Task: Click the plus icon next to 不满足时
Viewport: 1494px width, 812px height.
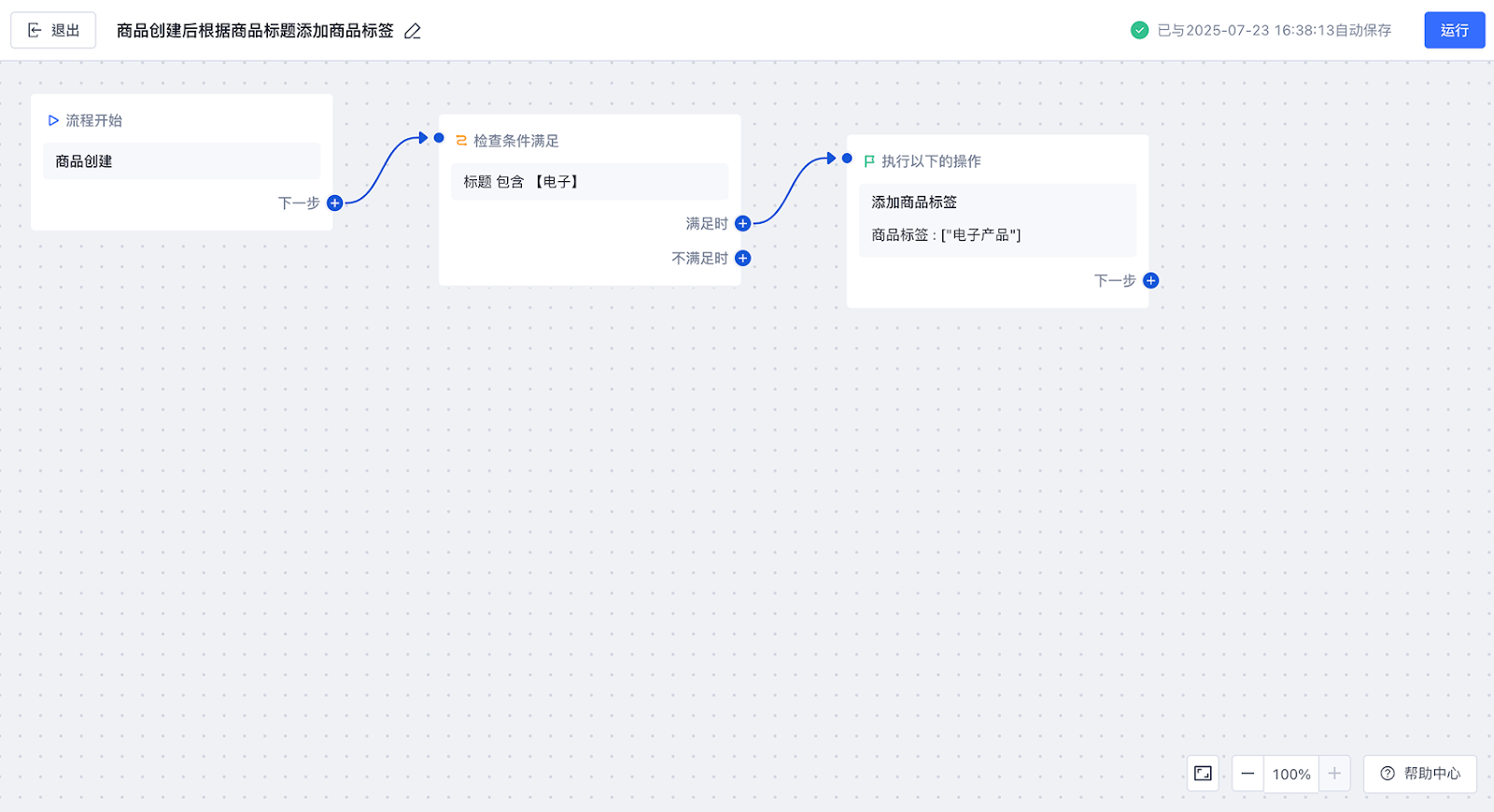Action: point(742,259)
